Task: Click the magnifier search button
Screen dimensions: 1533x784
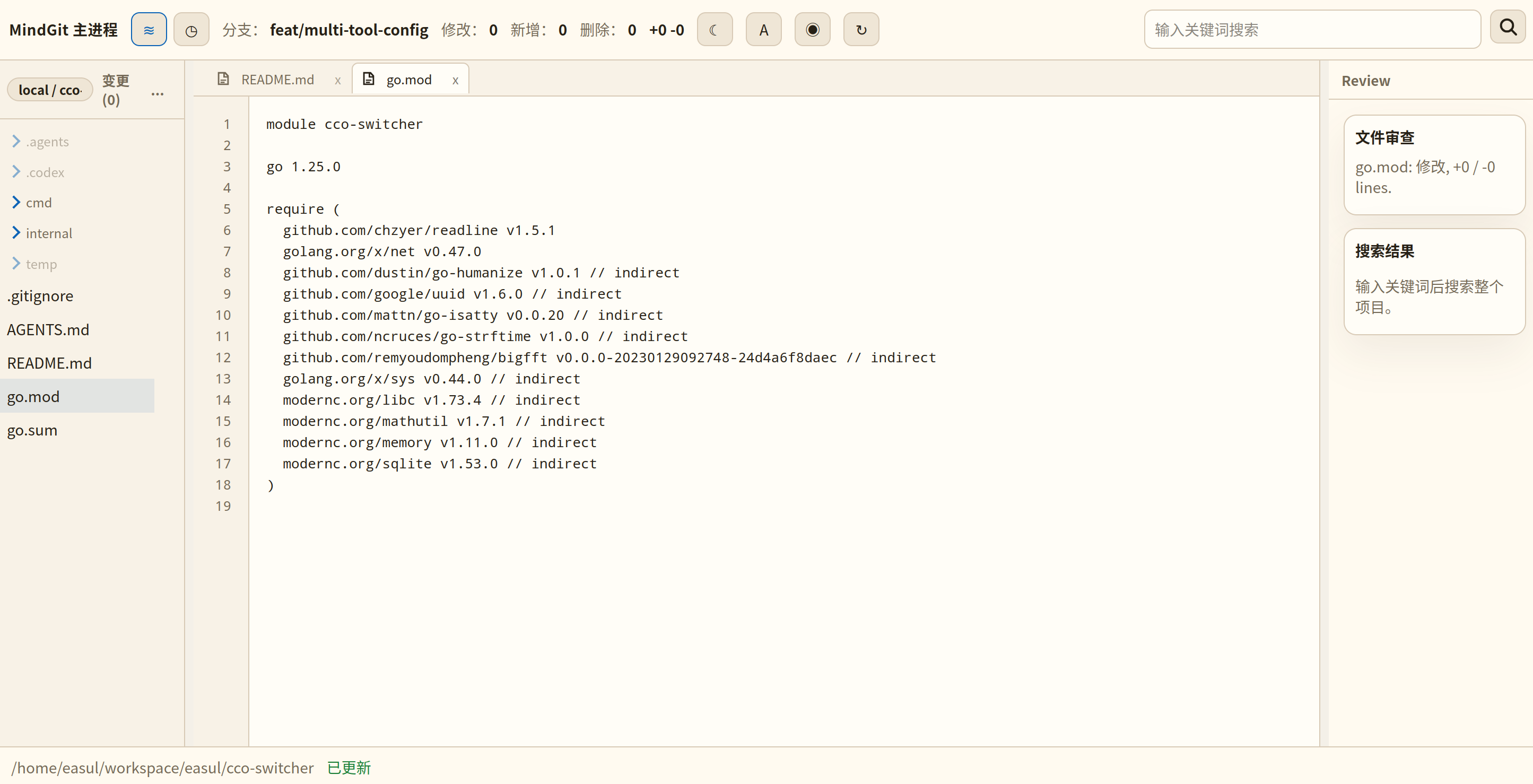Action: coord(1508,28)
